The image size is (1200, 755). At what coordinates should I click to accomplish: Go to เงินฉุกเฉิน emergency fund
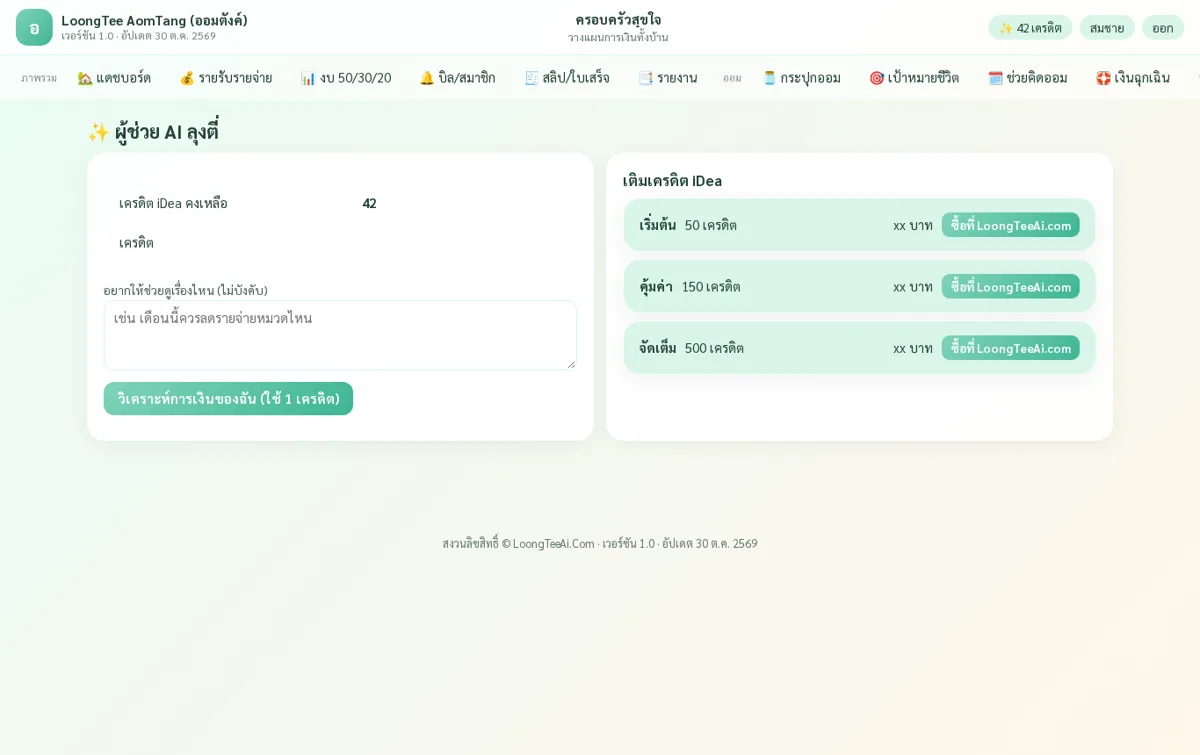[x=1132, y=77]
